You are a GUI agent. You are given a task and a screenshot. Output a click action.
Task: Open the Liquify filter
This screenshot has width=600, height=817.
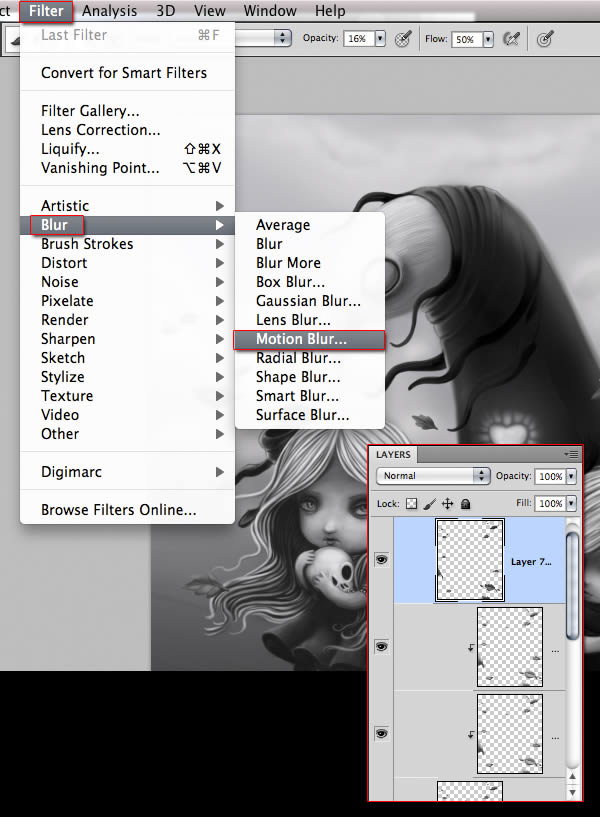pos(127,149)
